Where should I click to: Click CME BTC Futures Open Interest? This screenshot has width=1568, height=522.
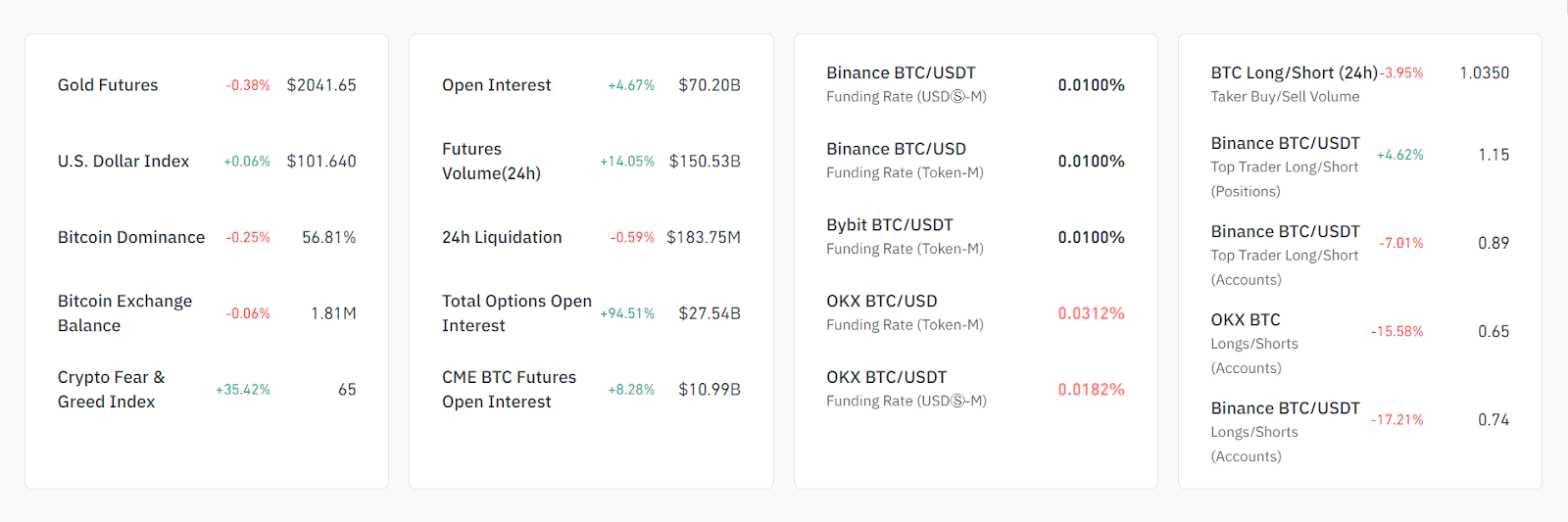pos(509,390)
